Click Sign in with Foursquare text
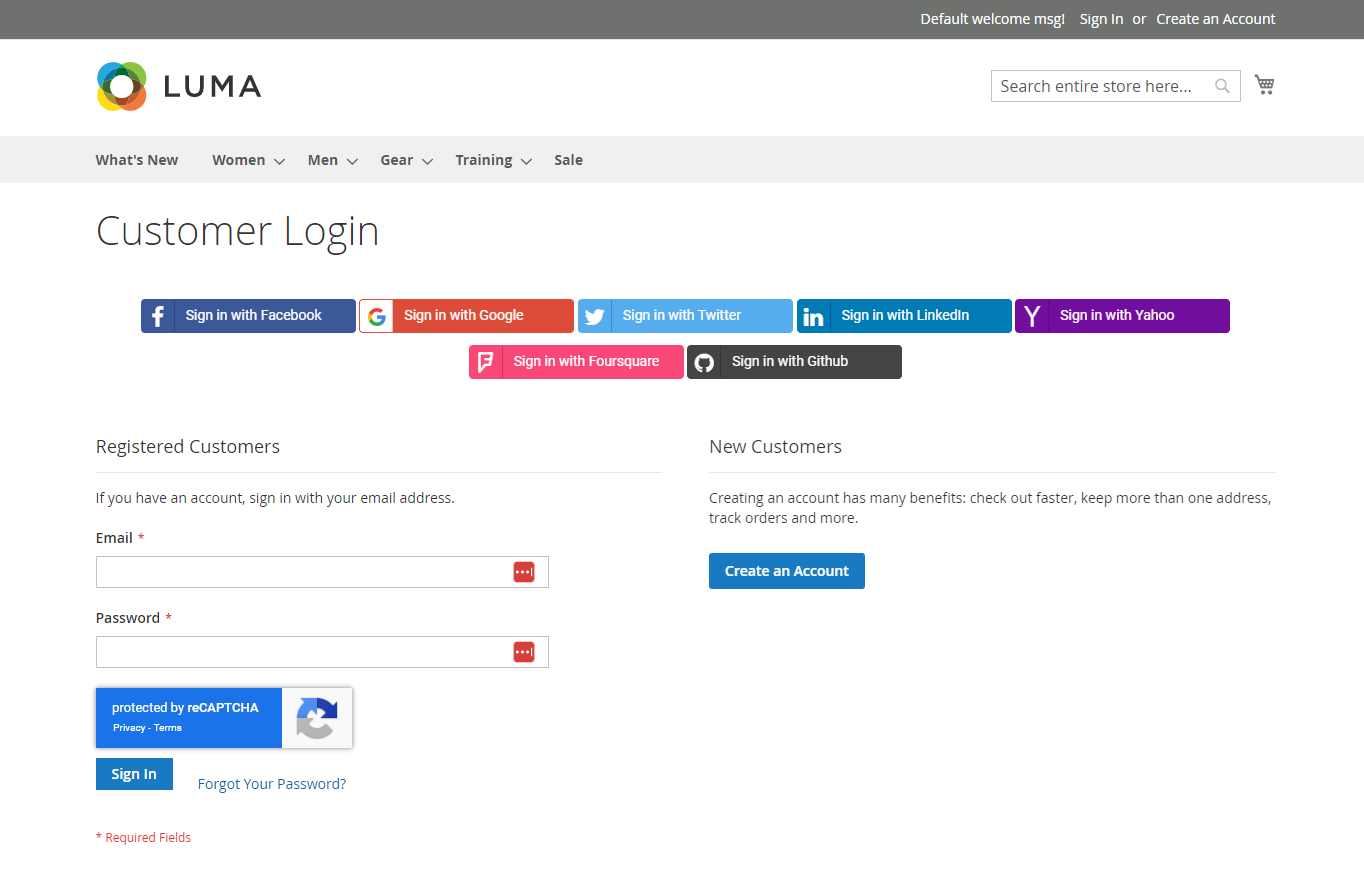Viewport: 1364px width, 879px height. [586, 361]
